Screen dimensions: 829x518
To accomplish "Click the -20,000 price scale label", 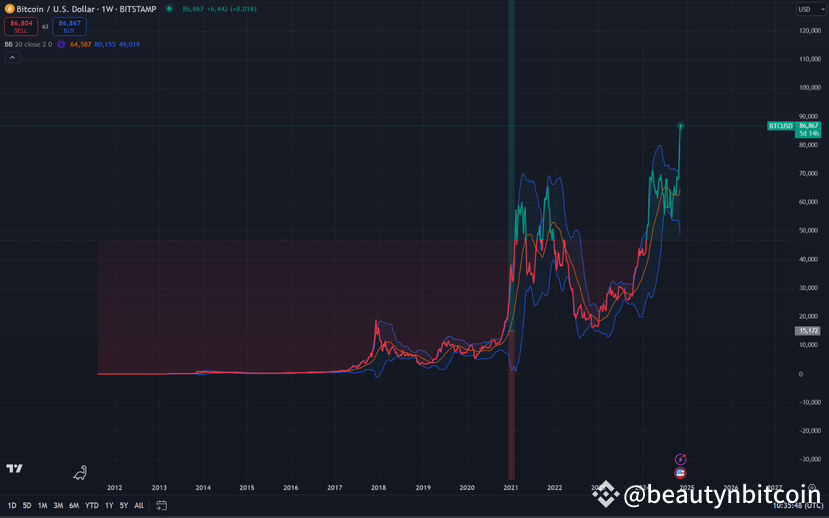I will [x=809, y=430].
